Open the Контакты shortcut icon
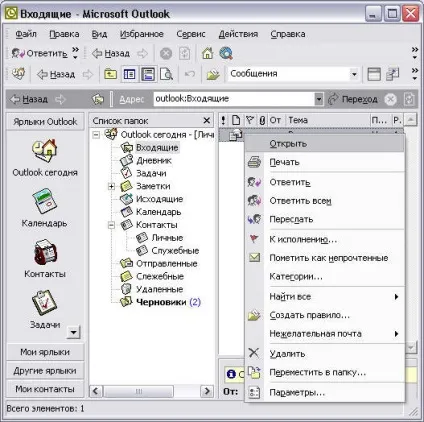424x422 pixels. click(x=45, y=252)
